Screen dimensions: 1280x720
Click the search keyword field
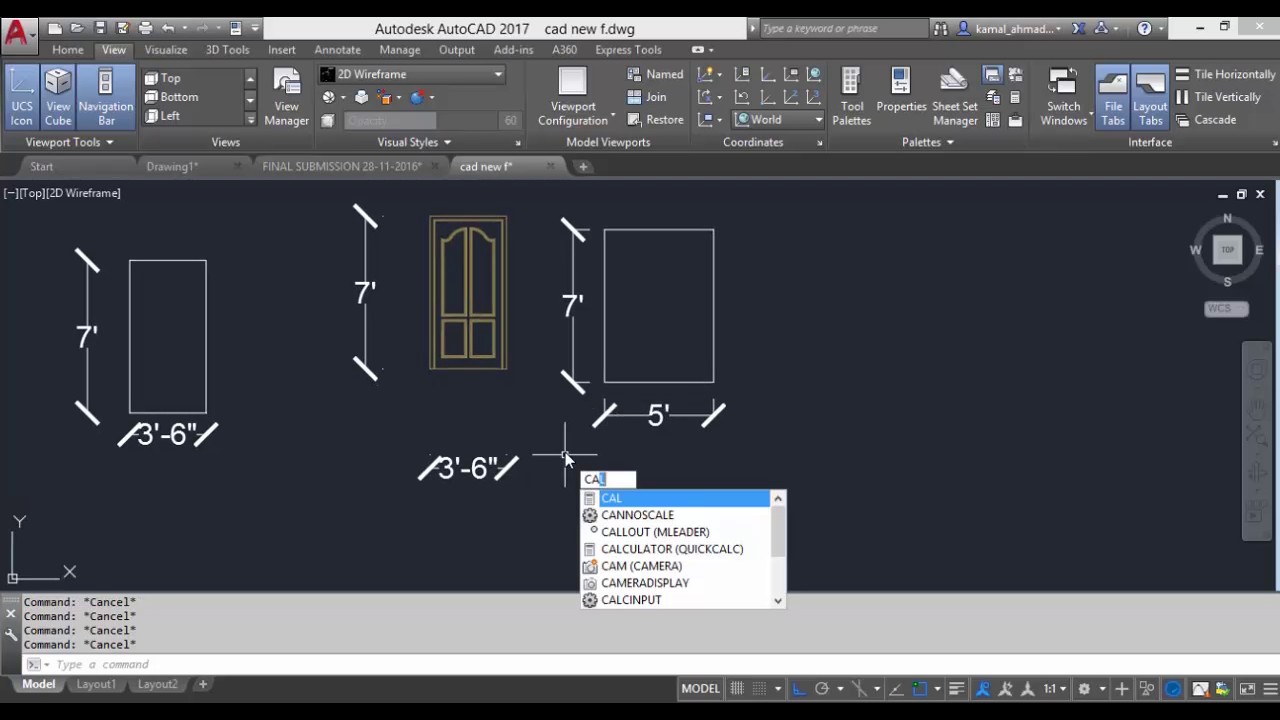[x=843, y=28]
